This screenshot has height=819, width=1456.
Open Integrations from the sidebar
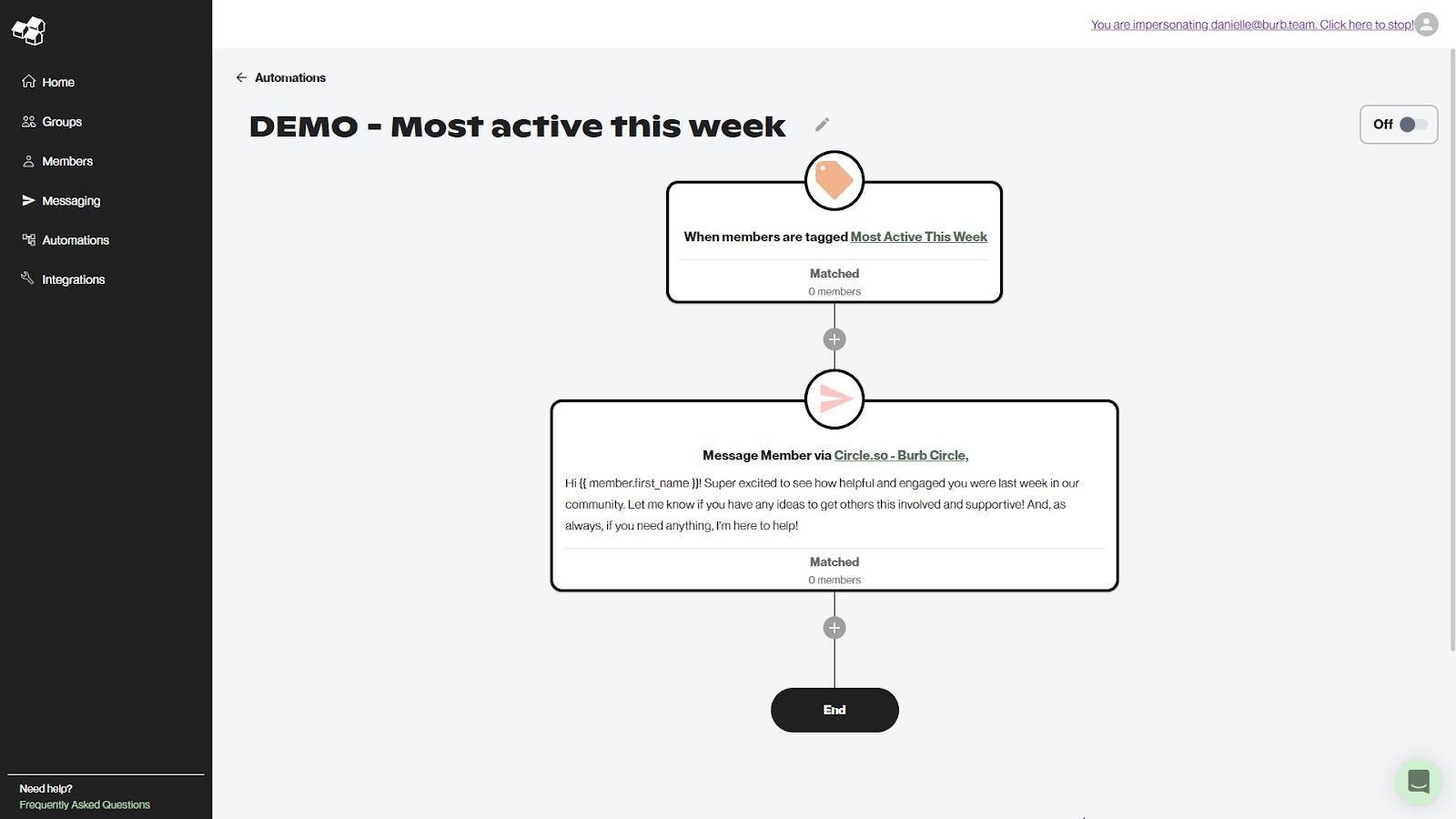73,279
